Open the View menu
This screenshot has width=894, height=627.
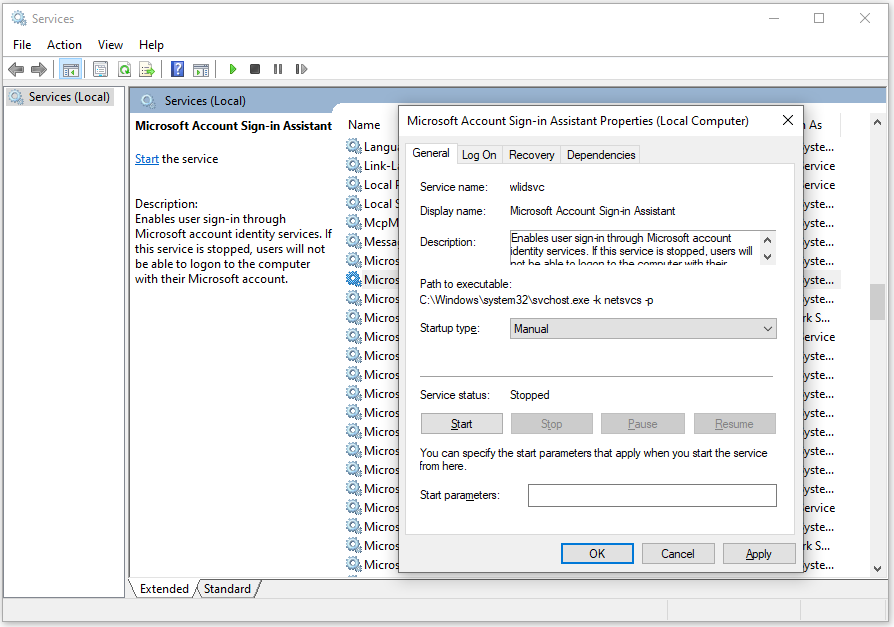(110, 44)
